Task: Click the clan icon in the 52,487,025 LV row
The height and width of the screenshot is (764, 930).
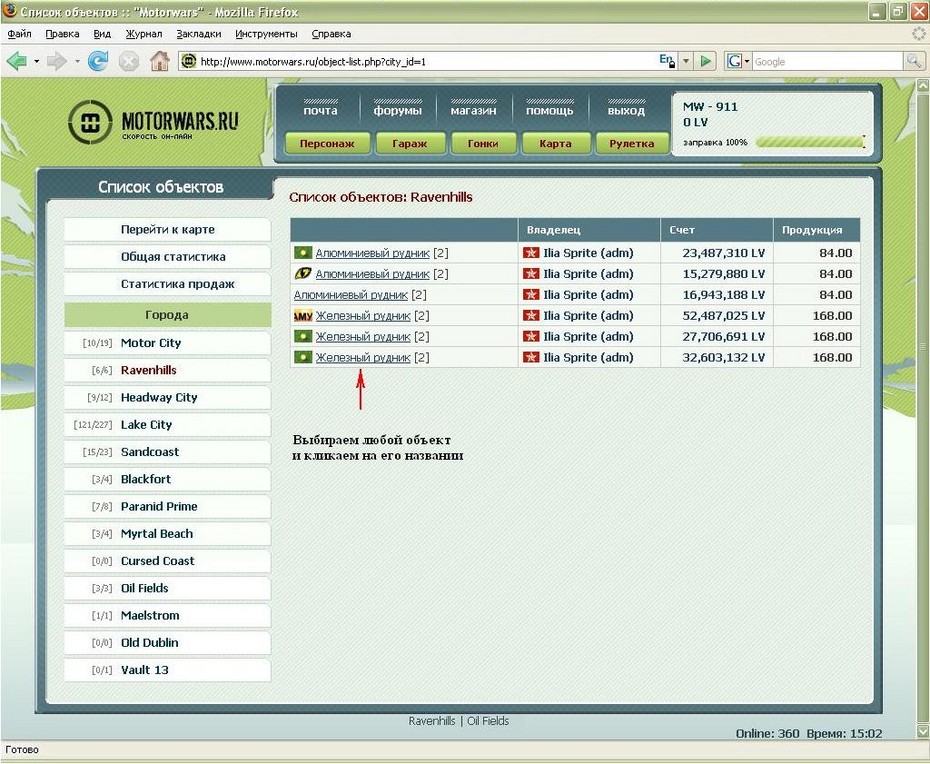Action: pyautogui.click(x=303, y=316)
